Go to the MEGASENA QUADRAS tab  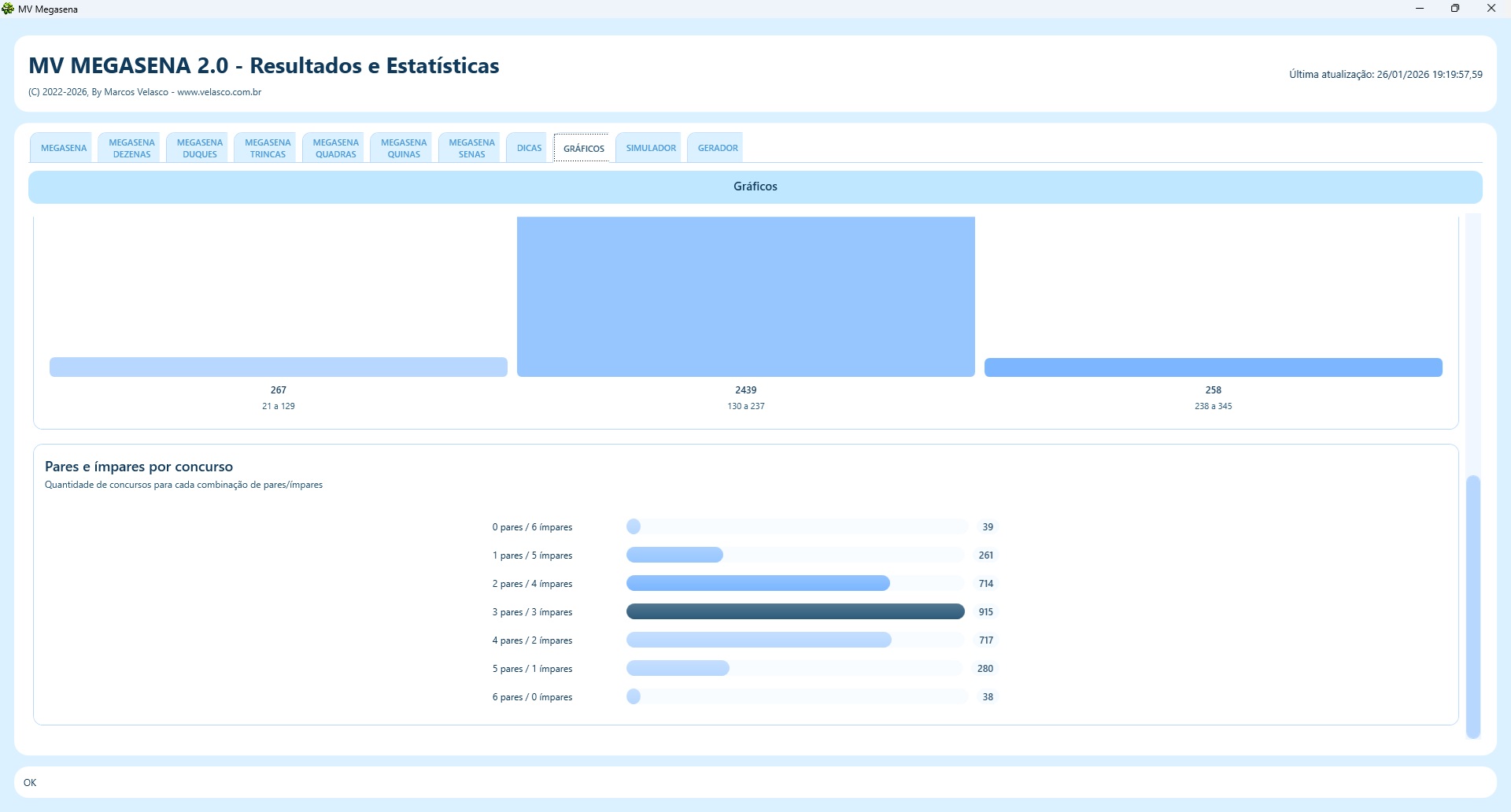(x=336, y=148)
